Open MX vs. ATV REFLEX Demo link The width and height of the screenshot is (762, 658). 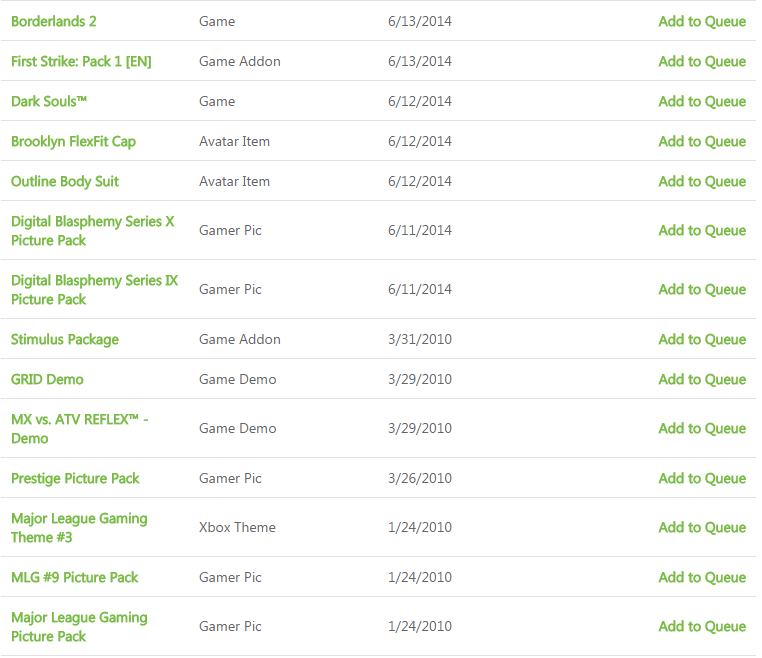point(80,429)
